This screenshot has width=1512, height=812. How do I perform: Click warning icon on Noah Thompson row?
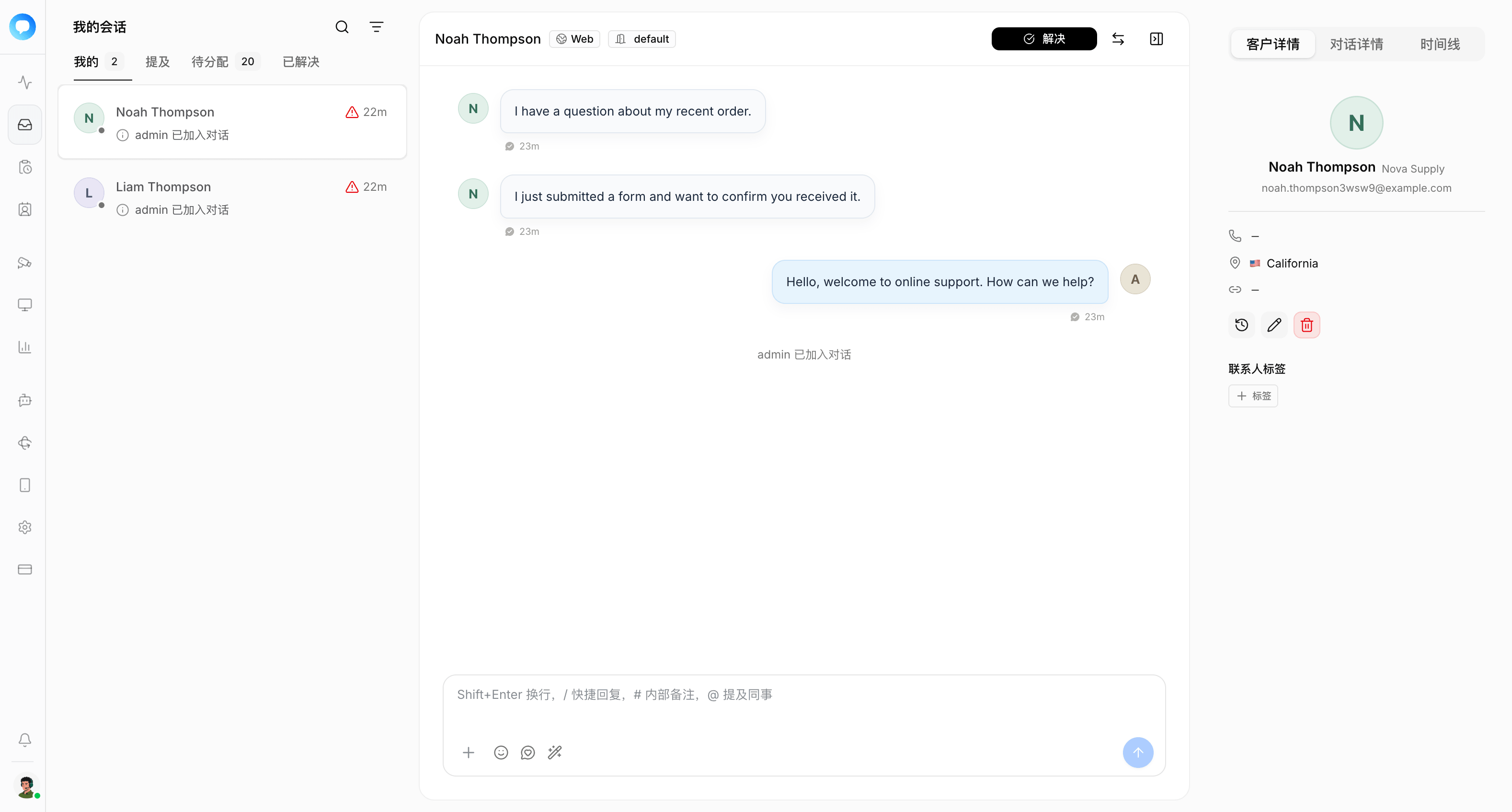[x=352, y=112]
